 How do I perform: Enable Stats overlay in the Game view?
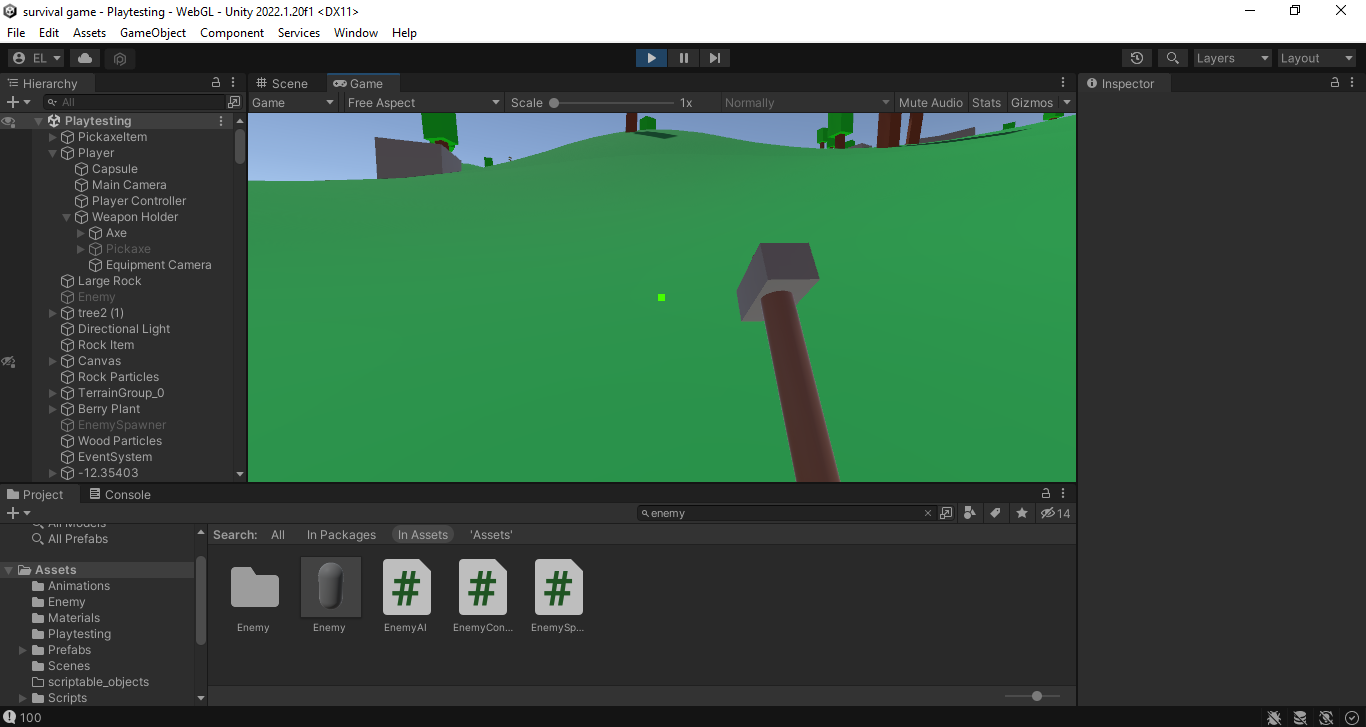click(986, 102)
